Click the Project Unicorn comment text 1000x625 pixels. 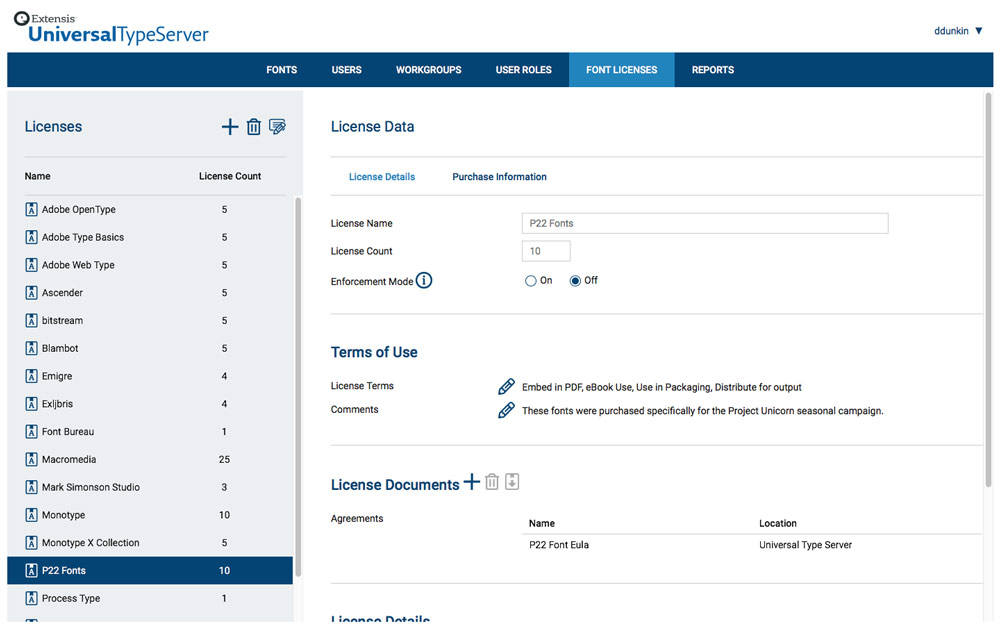click(702, 411)
